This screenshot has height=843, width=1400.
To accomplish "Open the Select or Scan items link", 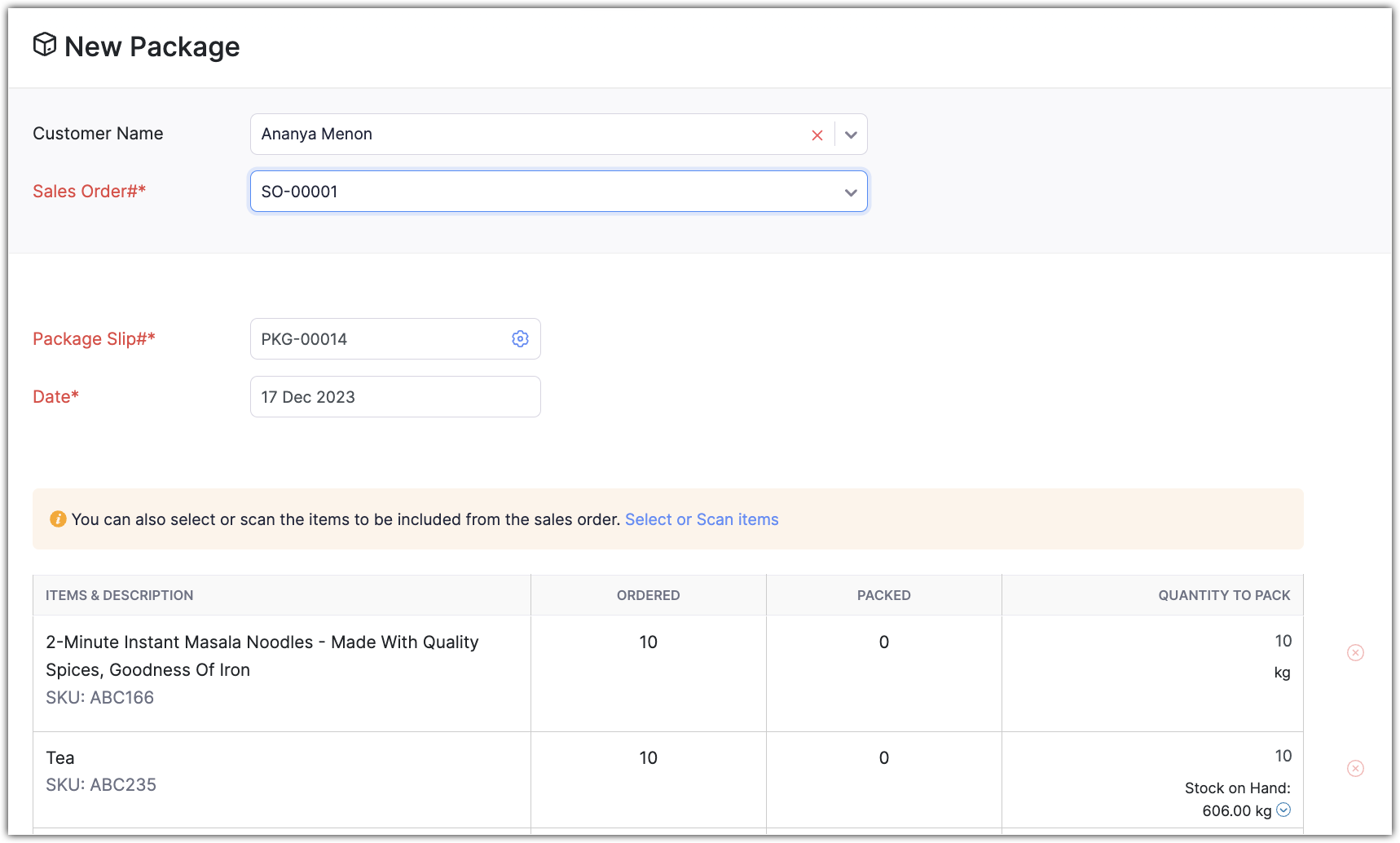I will pos(702,519).
